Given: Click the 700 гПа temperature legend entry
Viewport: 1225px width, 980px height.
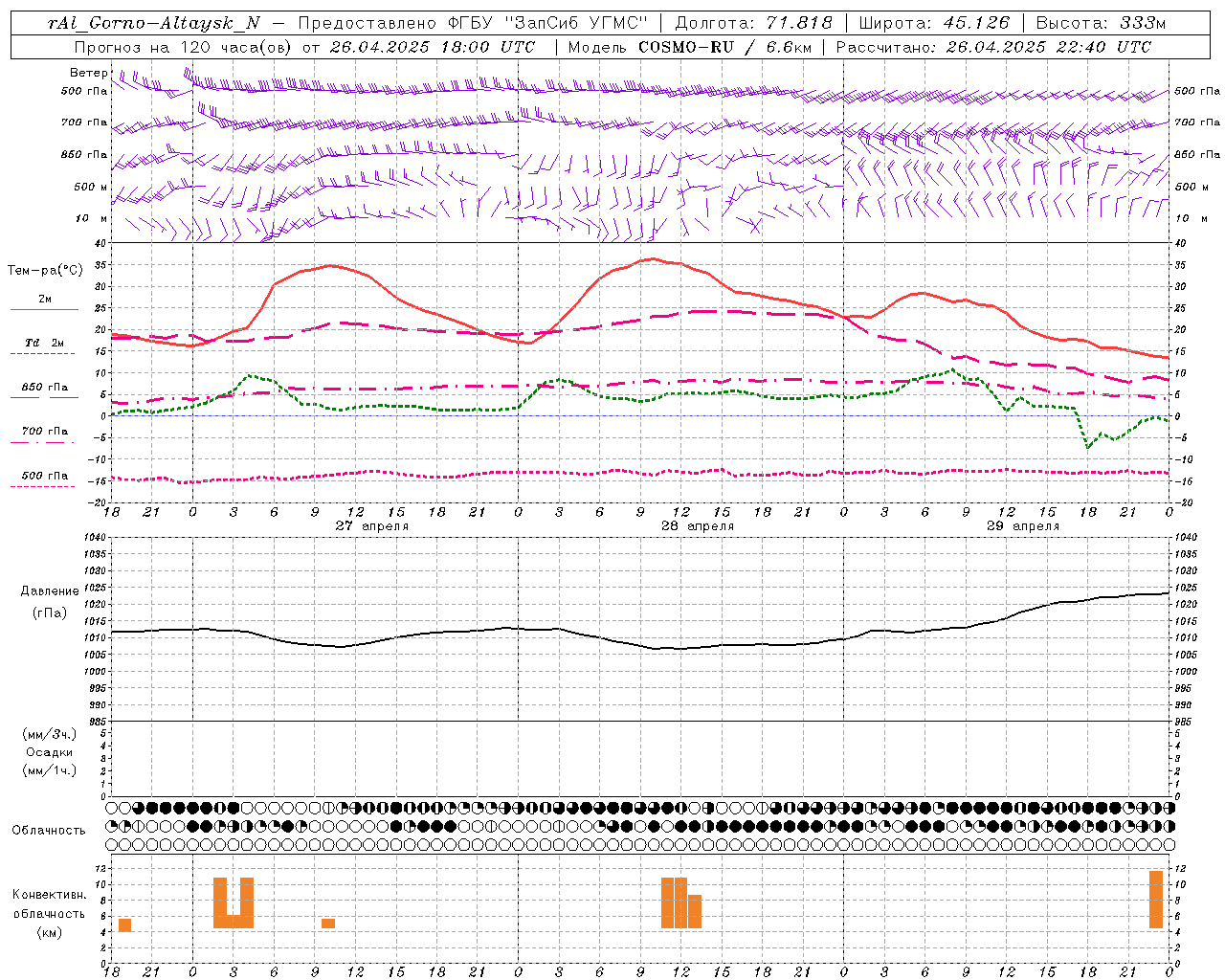Looking at the screenshot, I should [45, 432].
